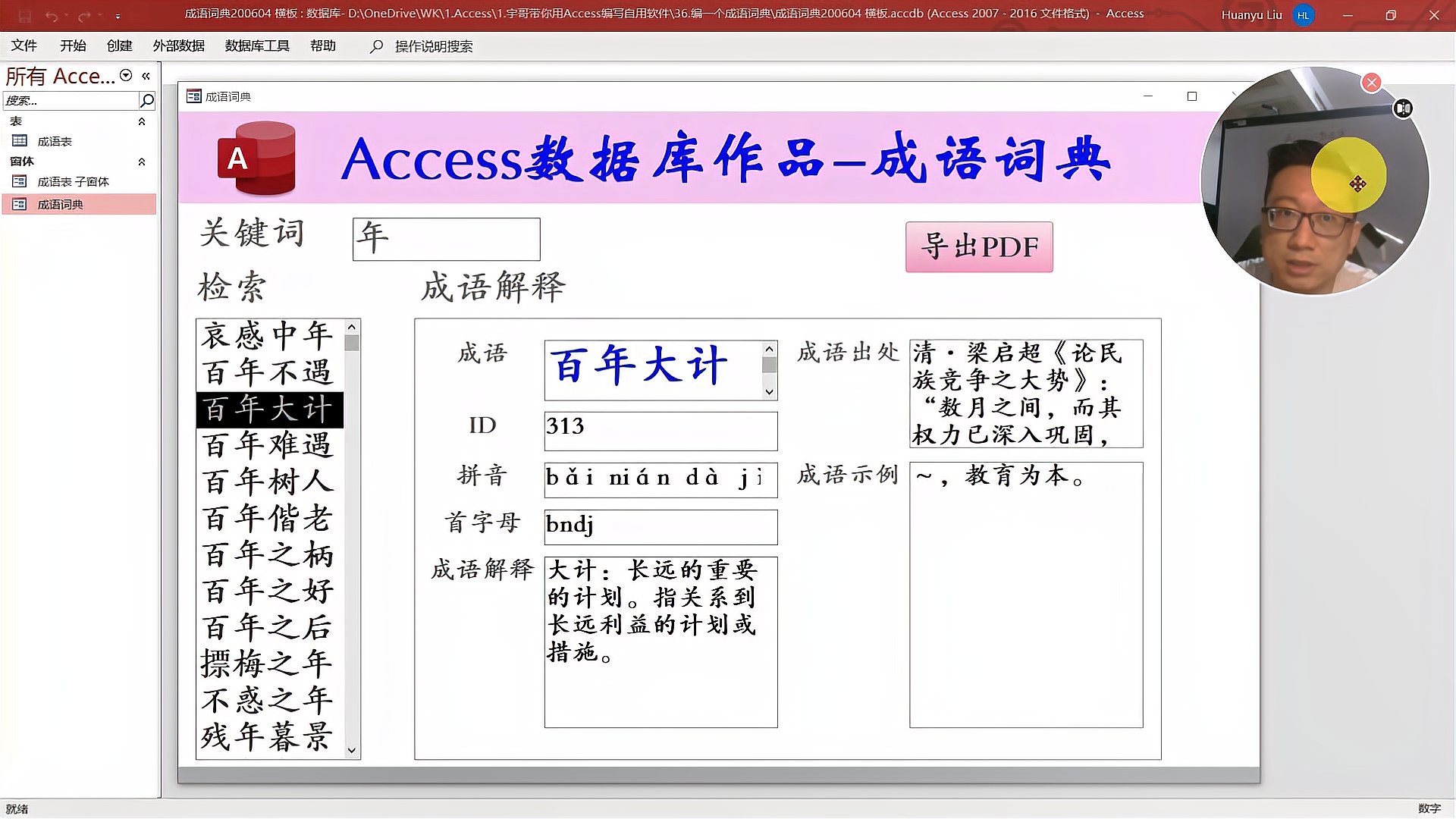This screenshot has height=819, width=1456.
Task: Click the idiom list scroll up arrow
Action: coord(351,327)
